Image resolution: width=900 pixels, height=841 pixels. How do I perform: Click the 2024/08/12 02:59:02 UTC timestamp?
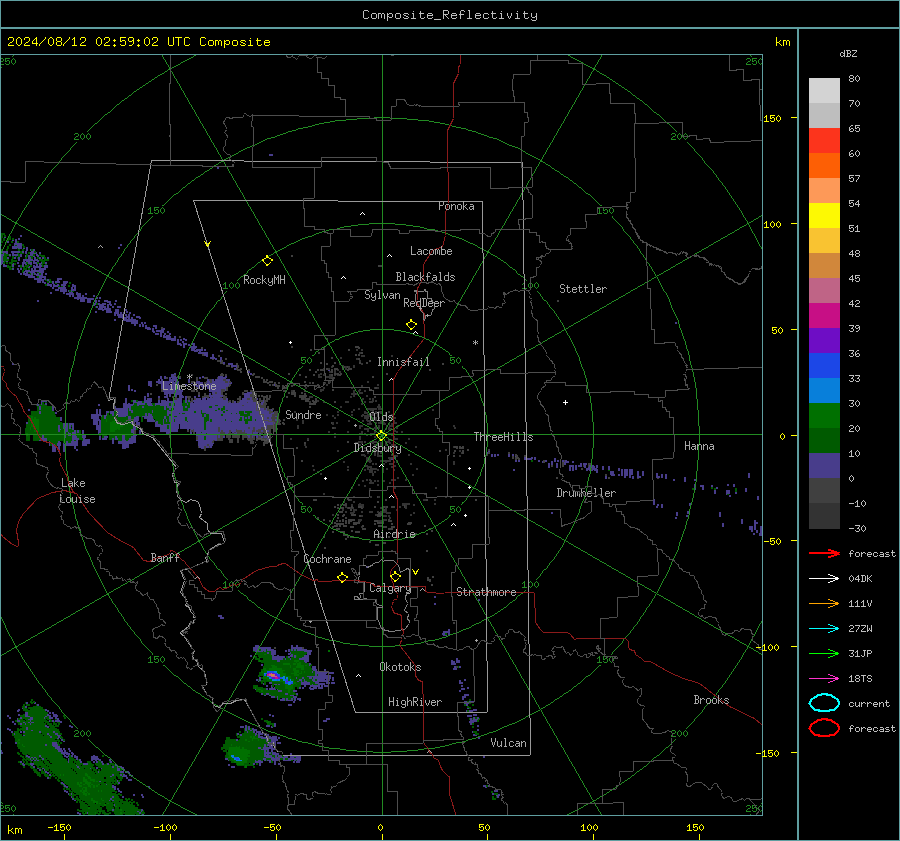point(138,42)
